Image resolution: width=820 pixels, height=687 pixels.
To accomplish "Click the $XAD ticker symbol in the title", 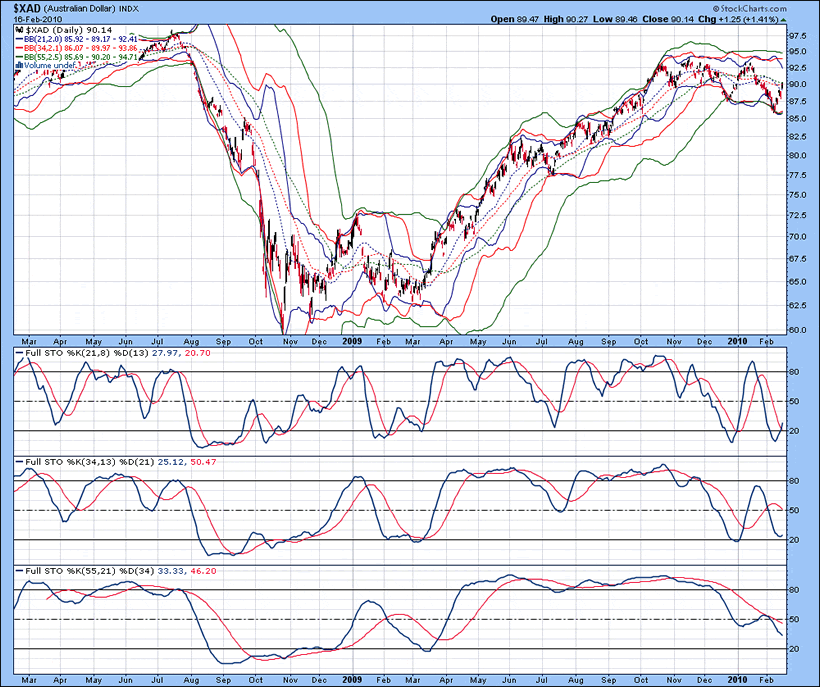I will (x=25, y=8).
